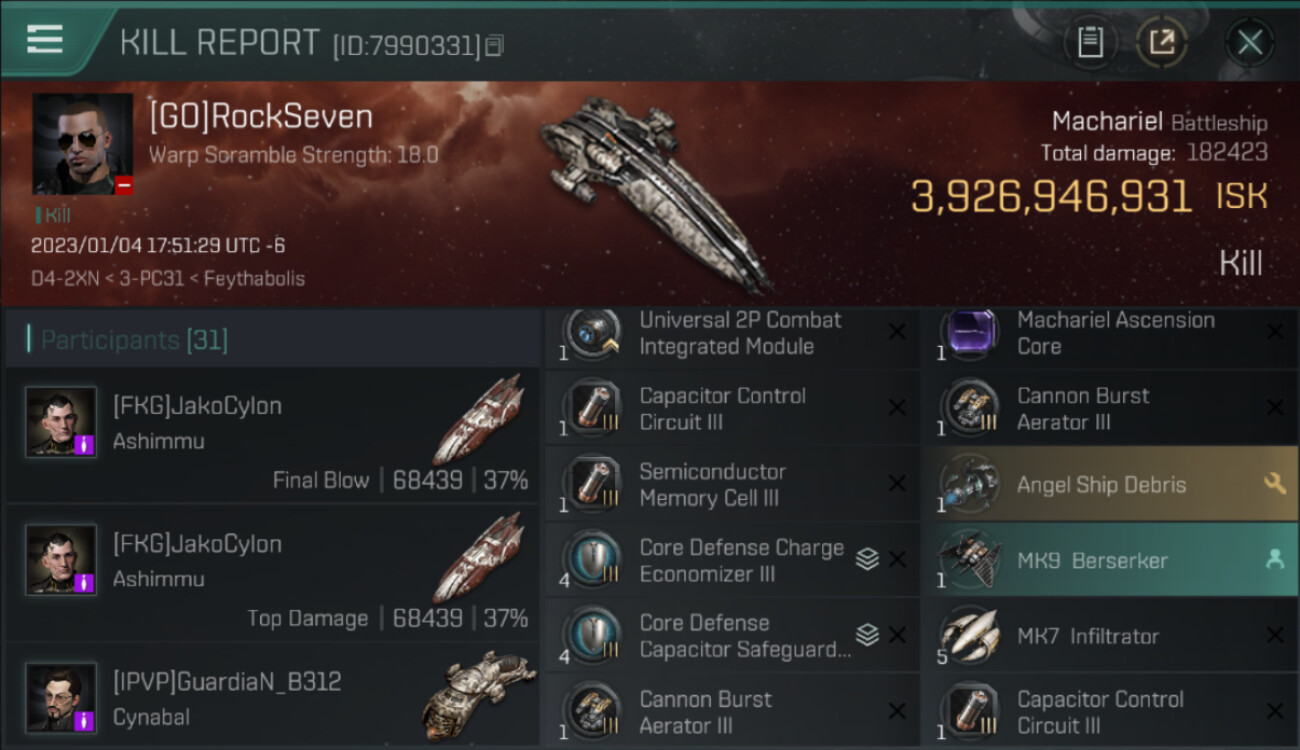The width and height of the screenshot is (1300, 750).
Task: Click the Semiconductor Memory Cell III item
Action: tap(732, 484)
